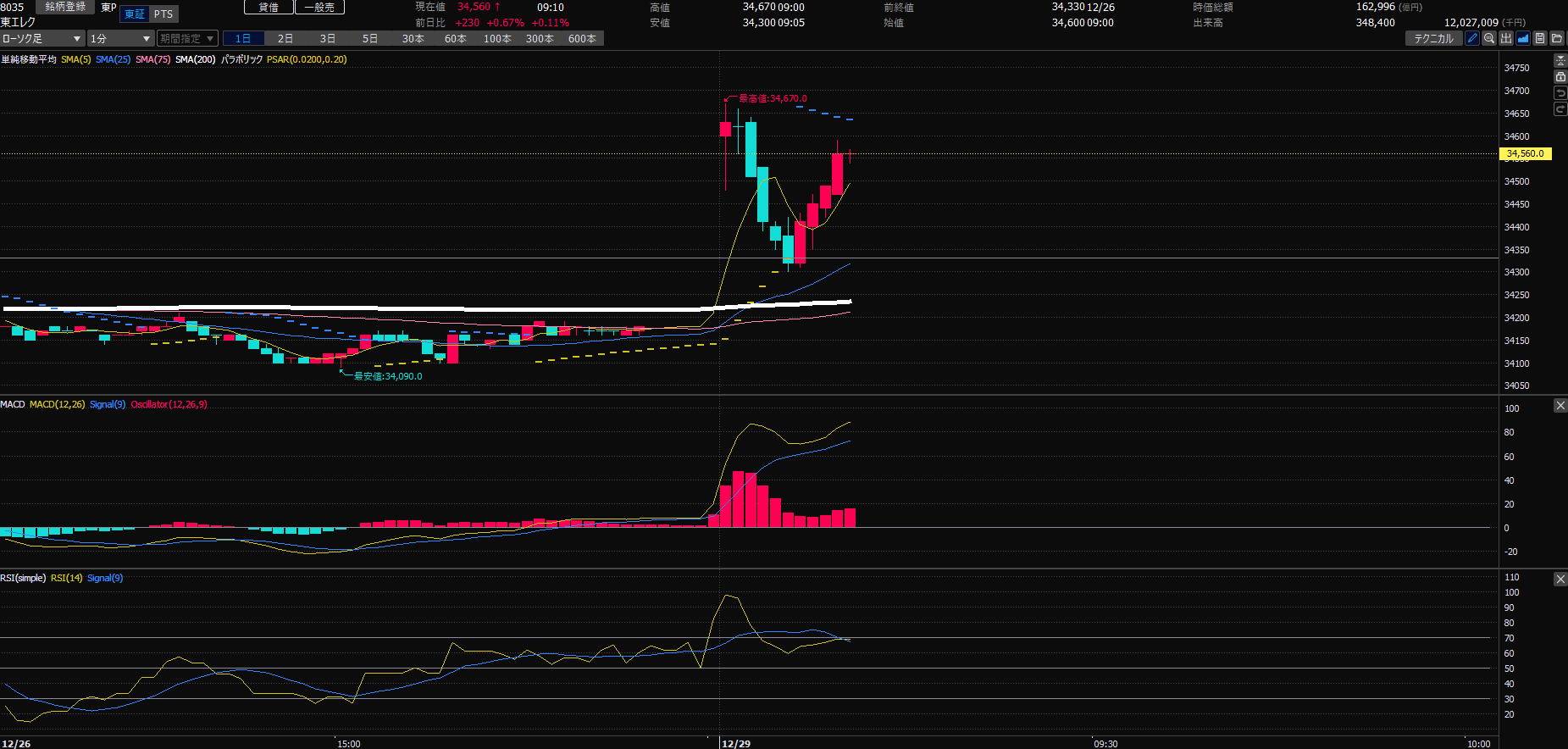Select the 100本 bar count tab
Image resolution: width=1568 pixels, height=749 pixels.
pos(497,39)
